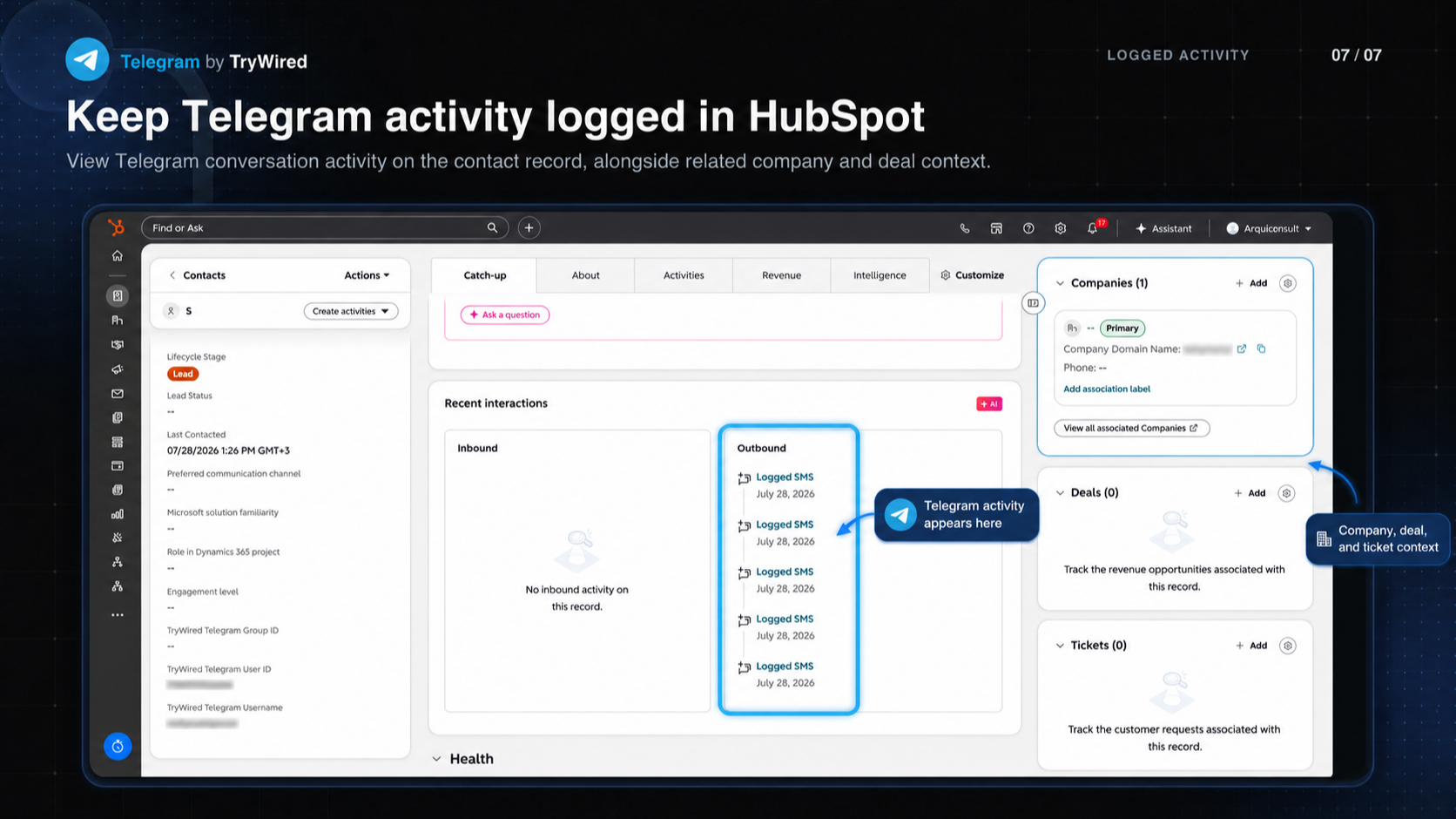1456x819 pixels.
Task: Open the sparkle Breeze sidebar icon
Action: pyautogui.click(x=117, y=538)
